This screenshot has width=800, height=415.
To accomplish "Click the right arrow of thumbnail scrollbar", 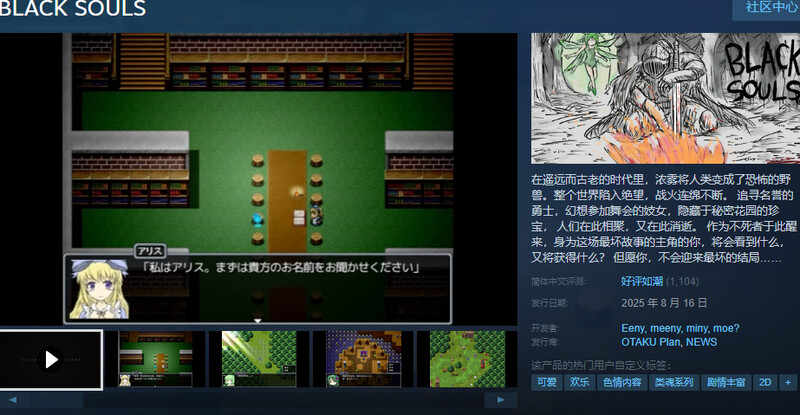I will pyautogui.click(x=501, y=400).
